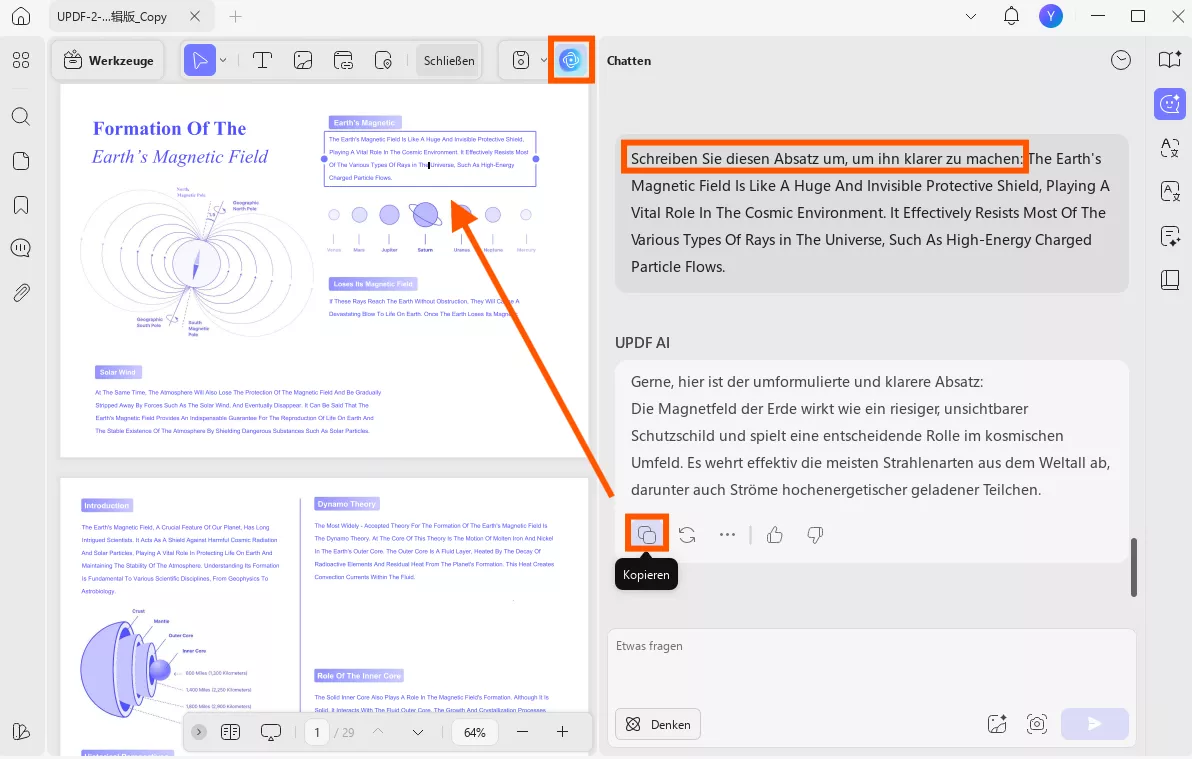Copy the AI response with Kopieren icon

point(647,535)
